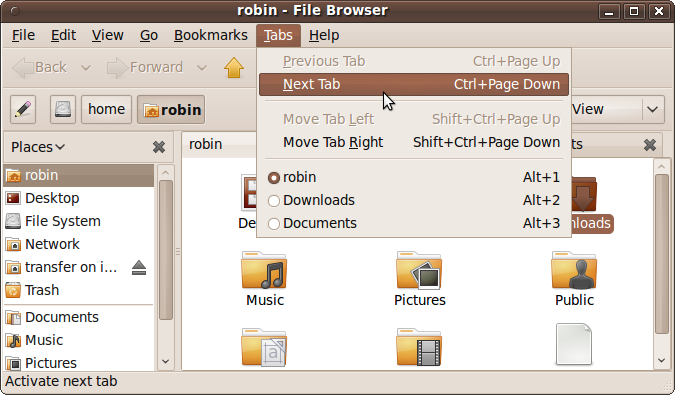Close the rightmost file tab
Viewport: 675px width, 395px height.
(650, 145)
